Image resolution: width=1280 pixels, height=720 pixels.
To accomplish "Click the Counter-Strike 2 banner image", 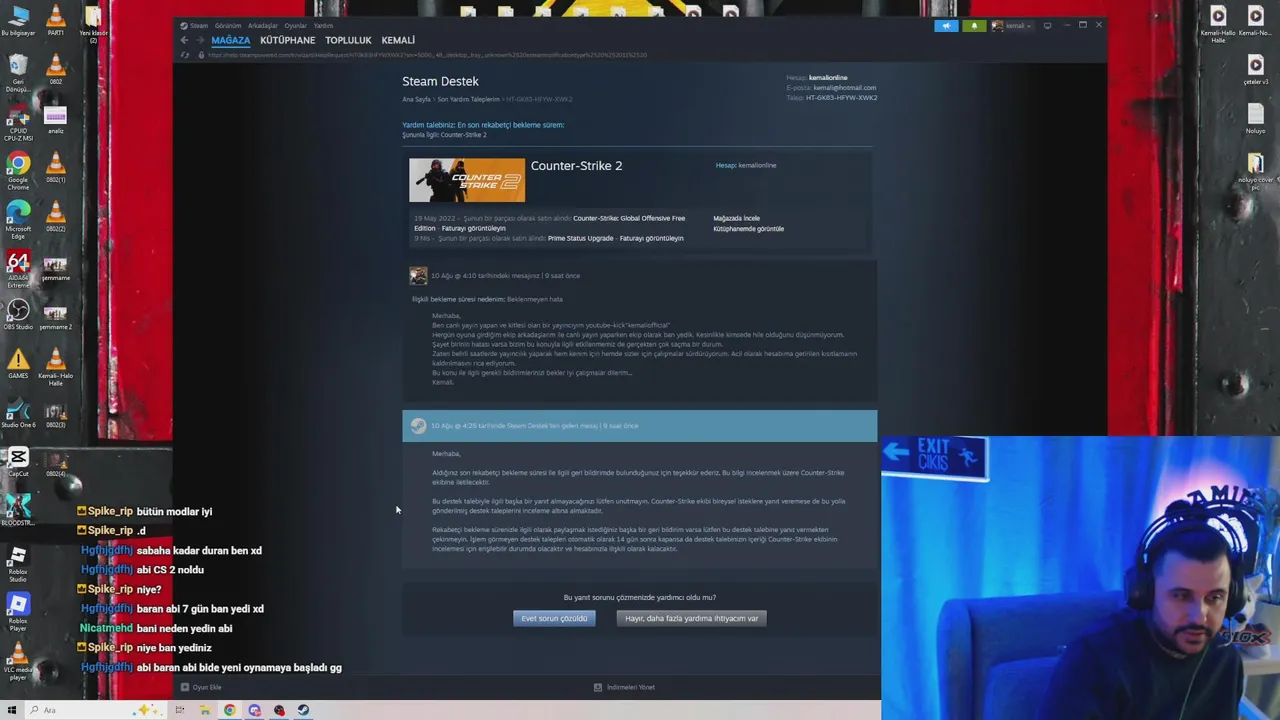I will click(467, 180).
